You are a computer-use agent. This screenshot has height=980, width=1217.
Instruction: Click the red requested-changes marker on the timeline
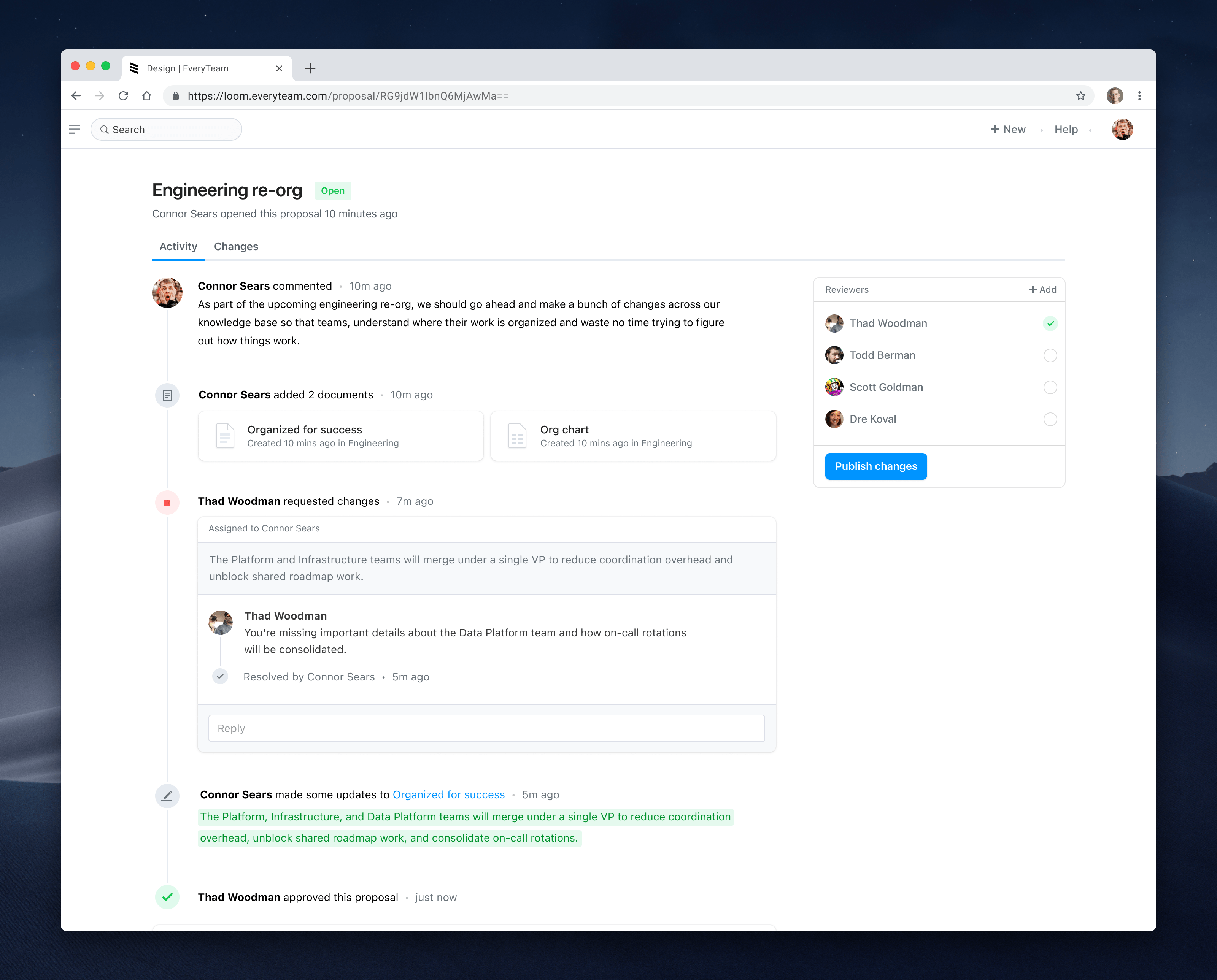tap(167, 502)
